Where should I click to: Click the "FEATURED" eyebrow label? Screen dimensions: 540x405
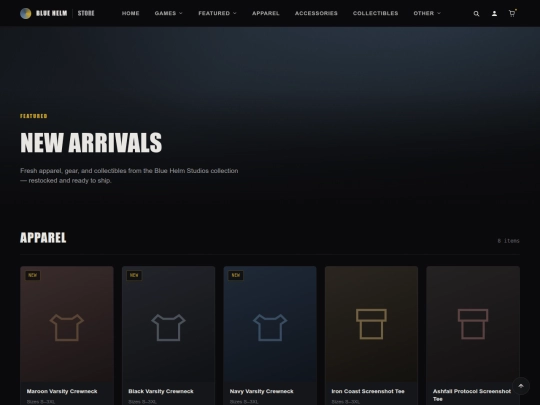[x=34, y=116]
